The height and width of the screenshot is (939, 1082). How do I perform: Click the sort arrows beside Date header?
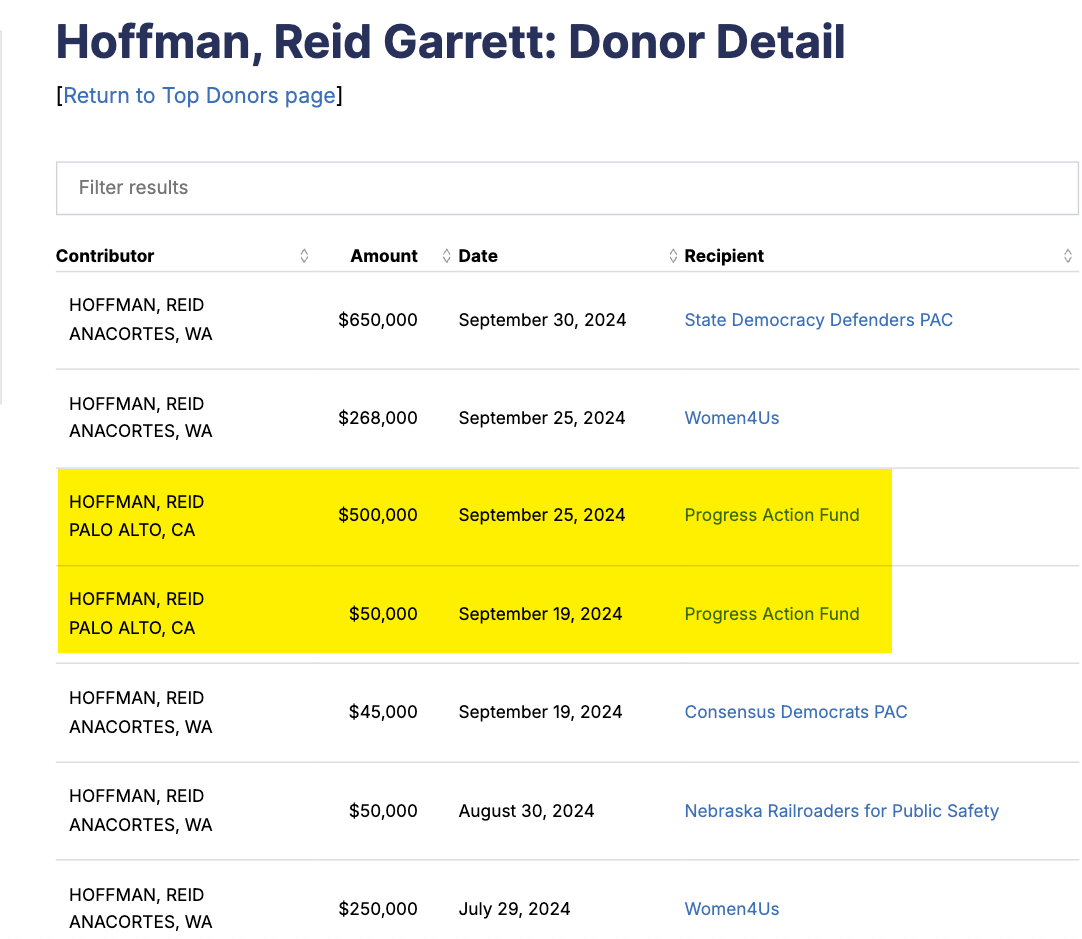point(673,256)
